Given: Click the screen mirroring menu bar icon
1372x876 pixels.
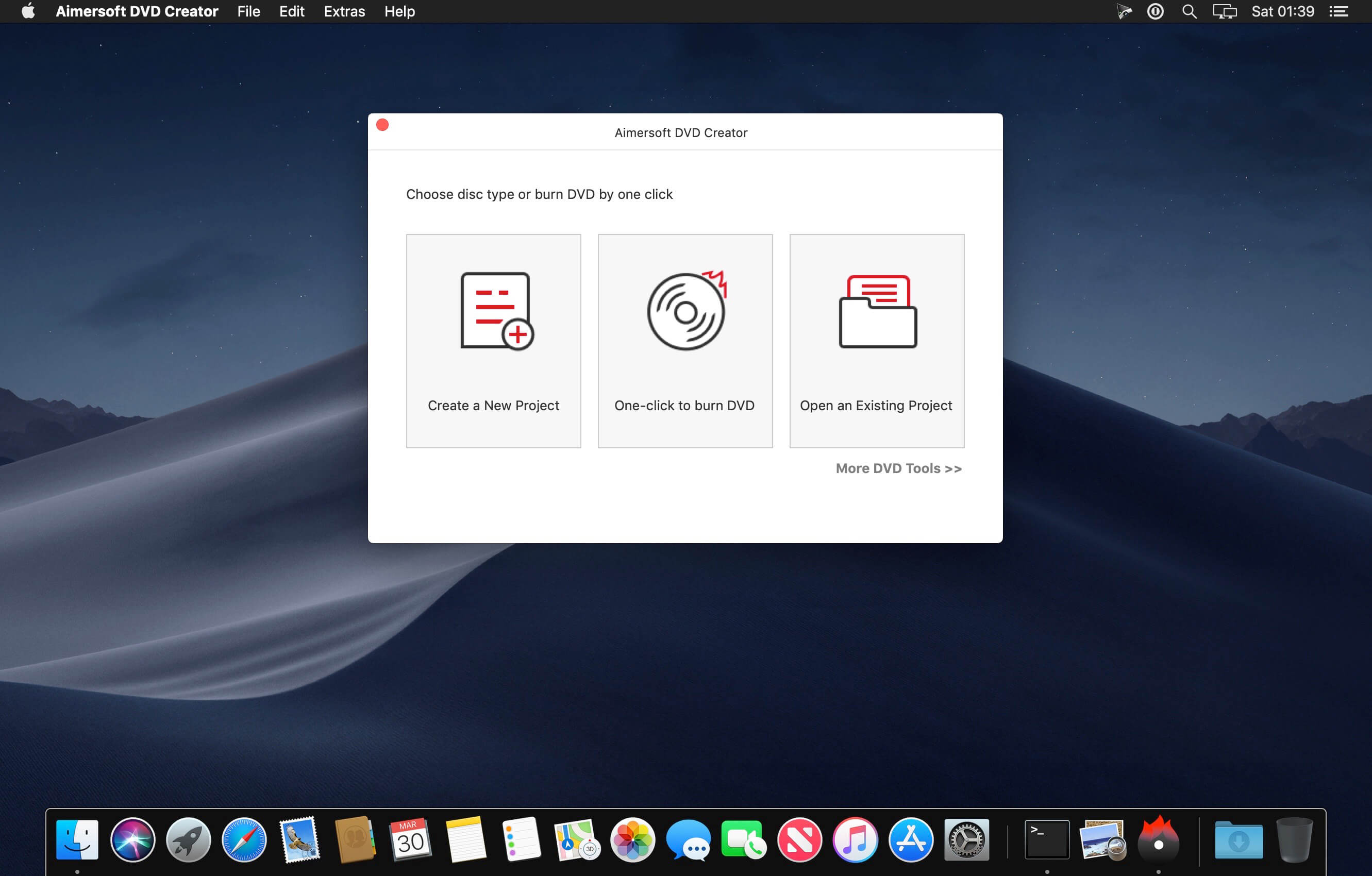Looking at the screenshot, I should [1225, 11].
